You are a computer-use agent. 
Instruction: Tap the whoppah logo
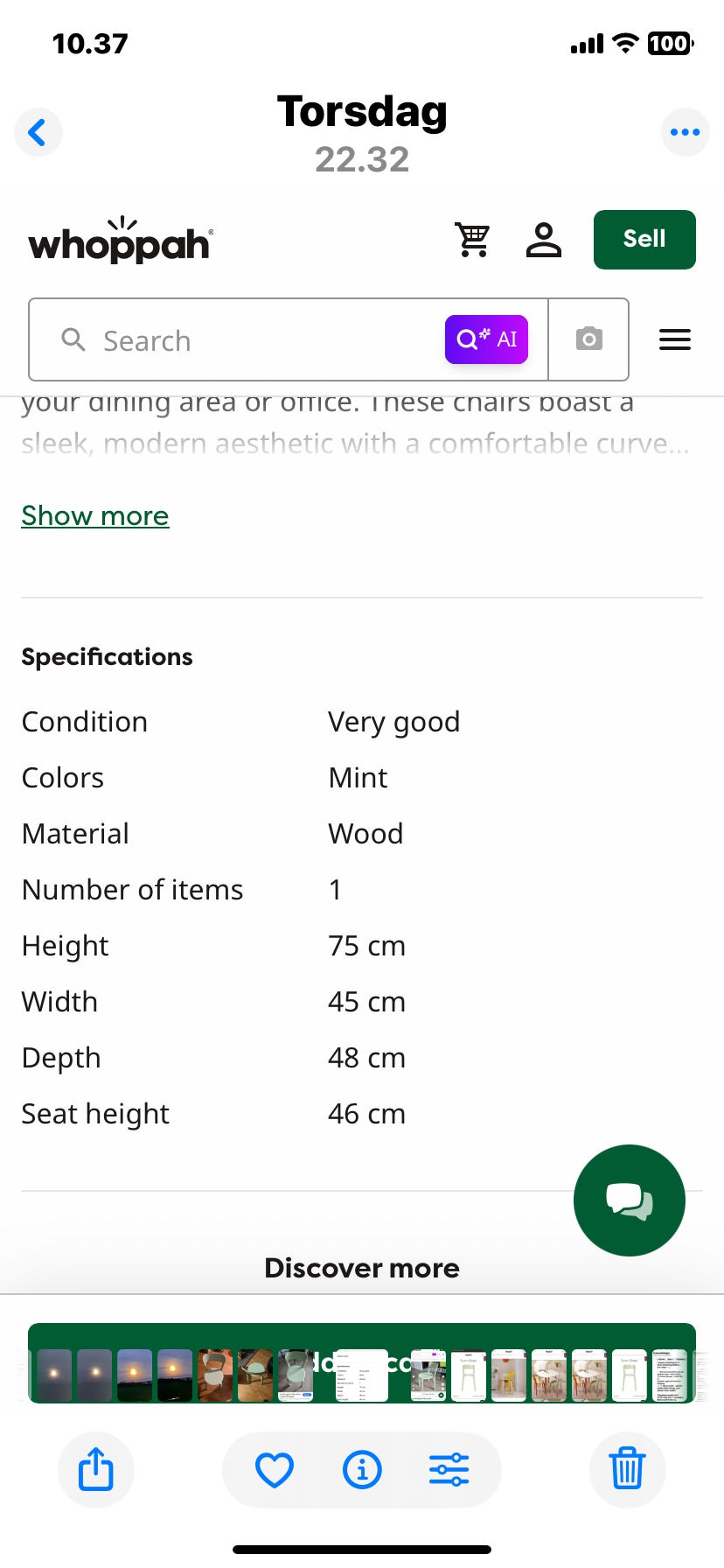coord(120,241)
